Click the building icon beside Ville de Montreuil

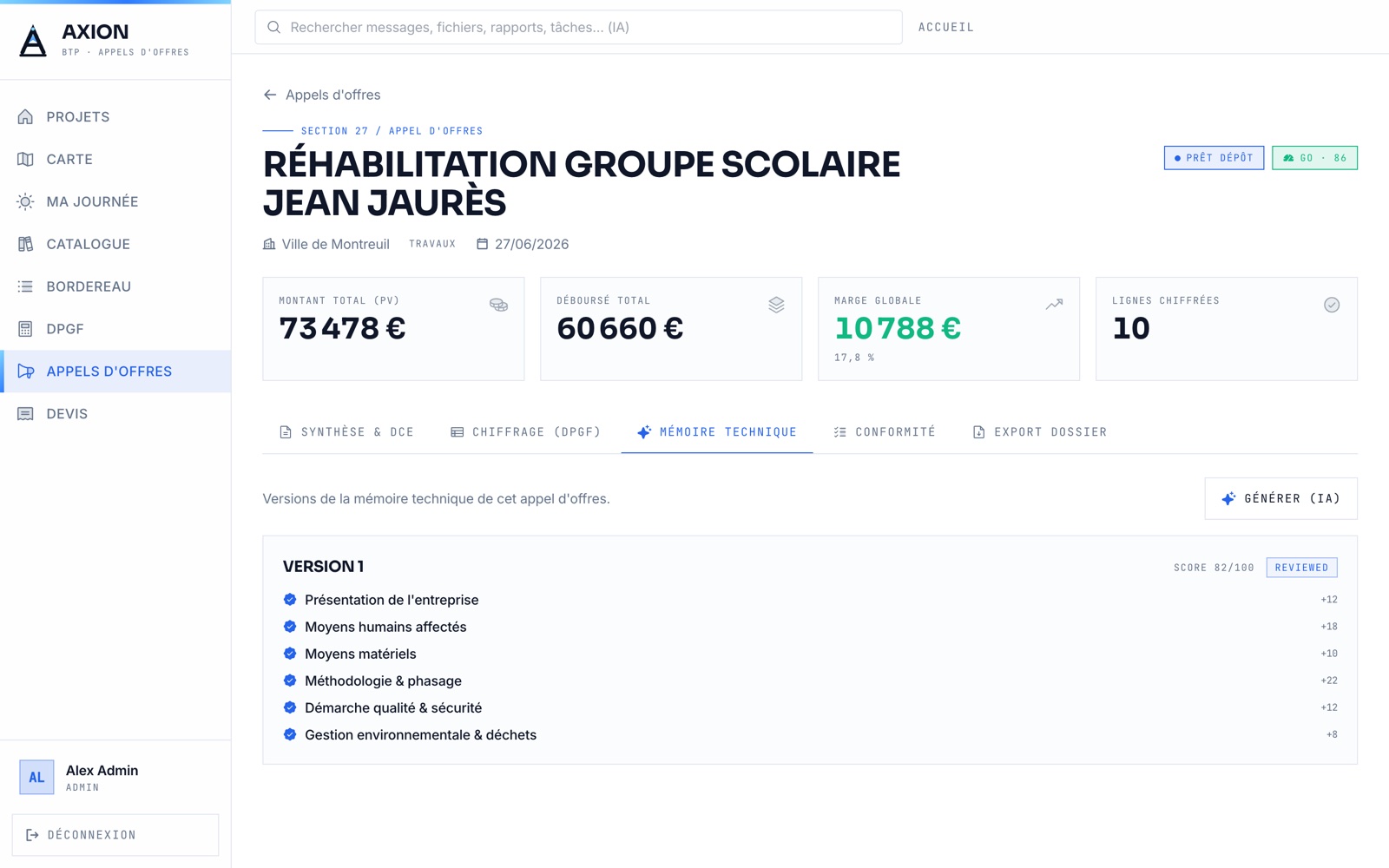coord(269,244)
